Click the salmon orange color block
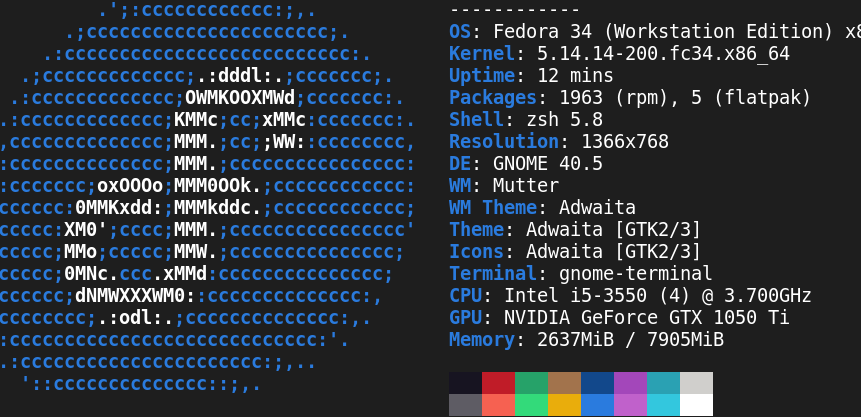 (499, 405)
